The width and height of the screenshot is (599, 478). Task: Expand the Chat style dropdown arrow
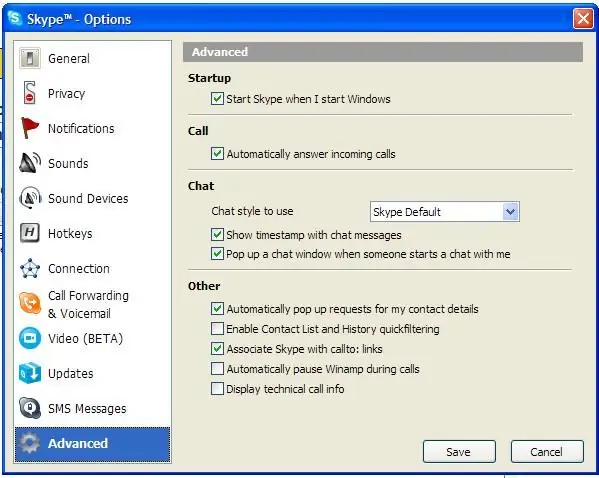click(x=511, y=211)
